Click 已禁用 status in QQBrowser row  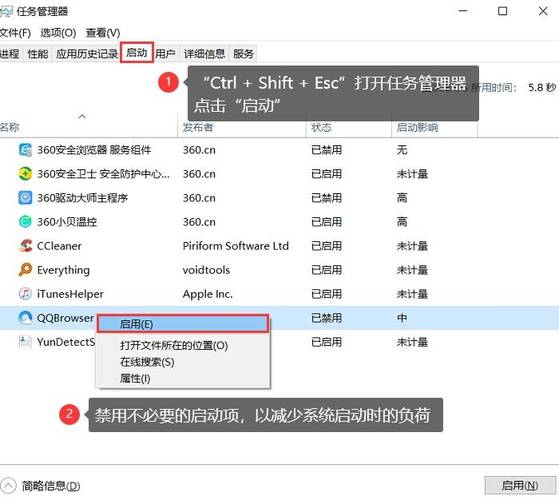[327, 318]
